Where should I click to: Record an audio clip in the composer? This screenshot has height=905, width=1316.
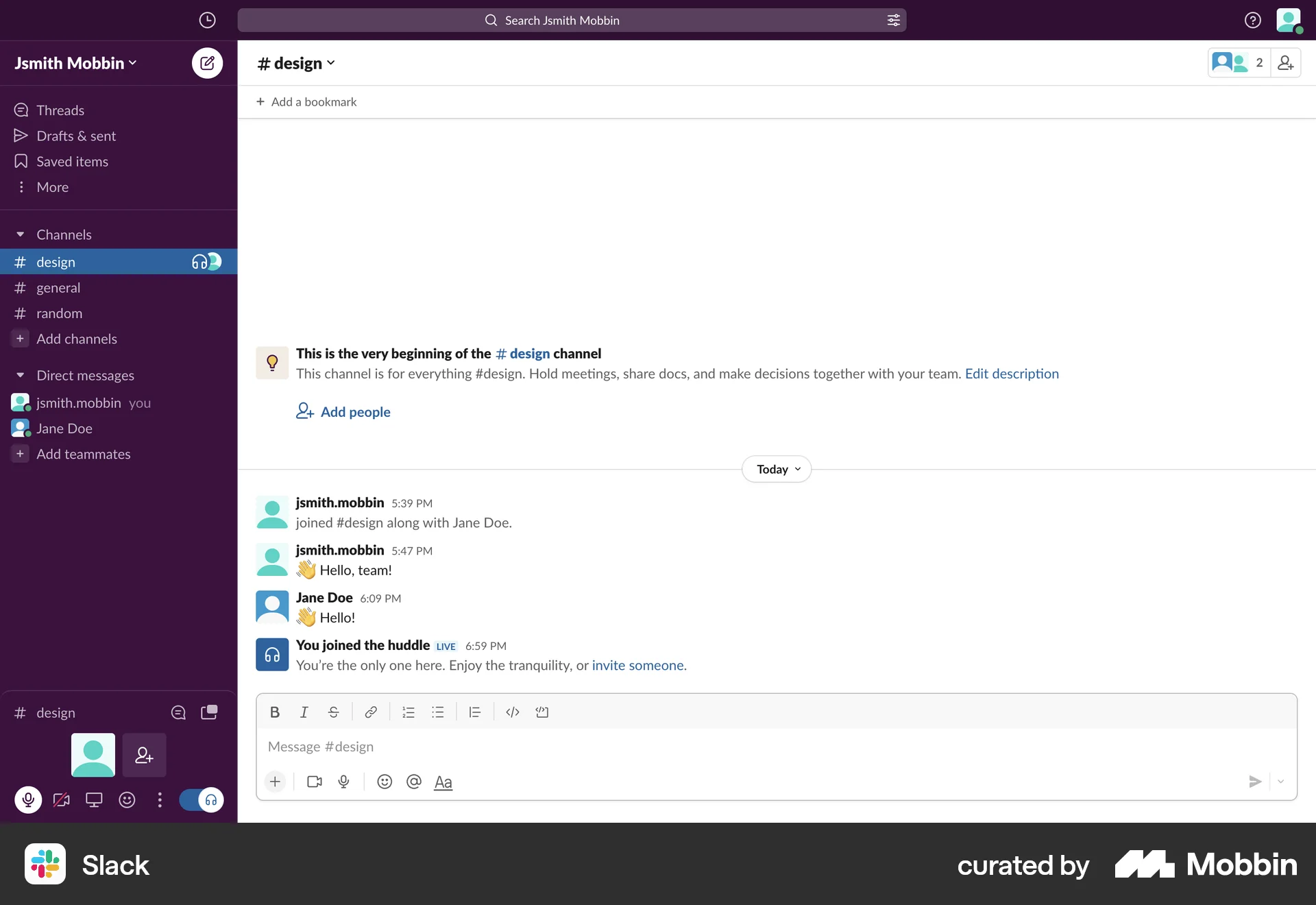(343, 782)
